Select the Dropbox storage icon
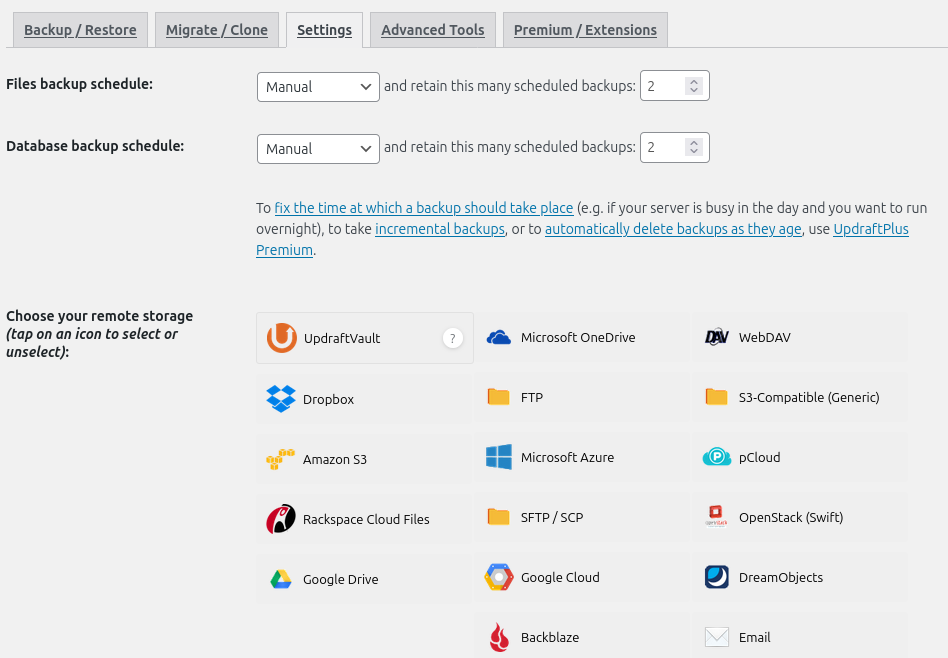Viewport: 948px width, 658px height. click(281, 399)
